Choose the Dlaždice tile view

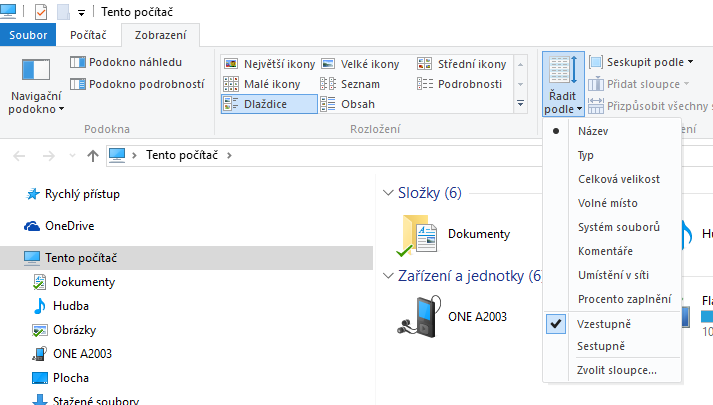click(x=230, y=104)
